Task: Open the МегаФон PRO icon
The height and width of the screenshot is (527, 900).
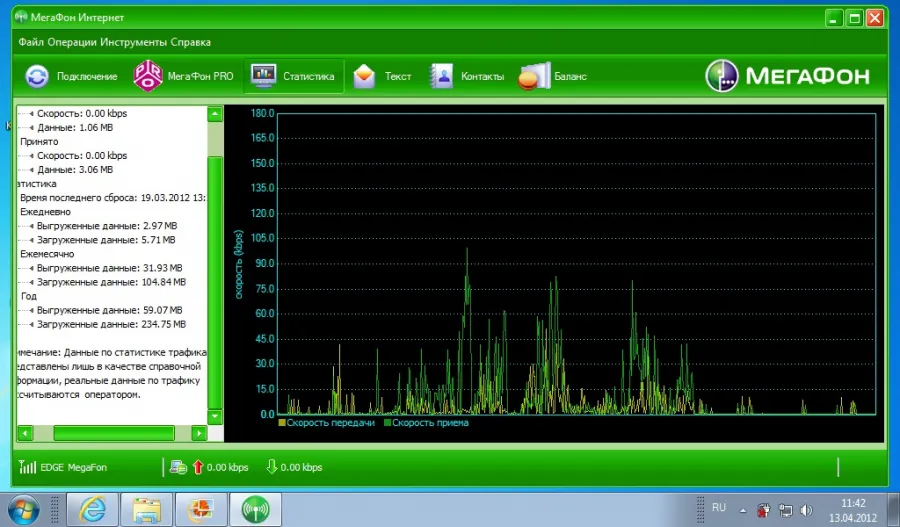Action: tap(148, 76)
